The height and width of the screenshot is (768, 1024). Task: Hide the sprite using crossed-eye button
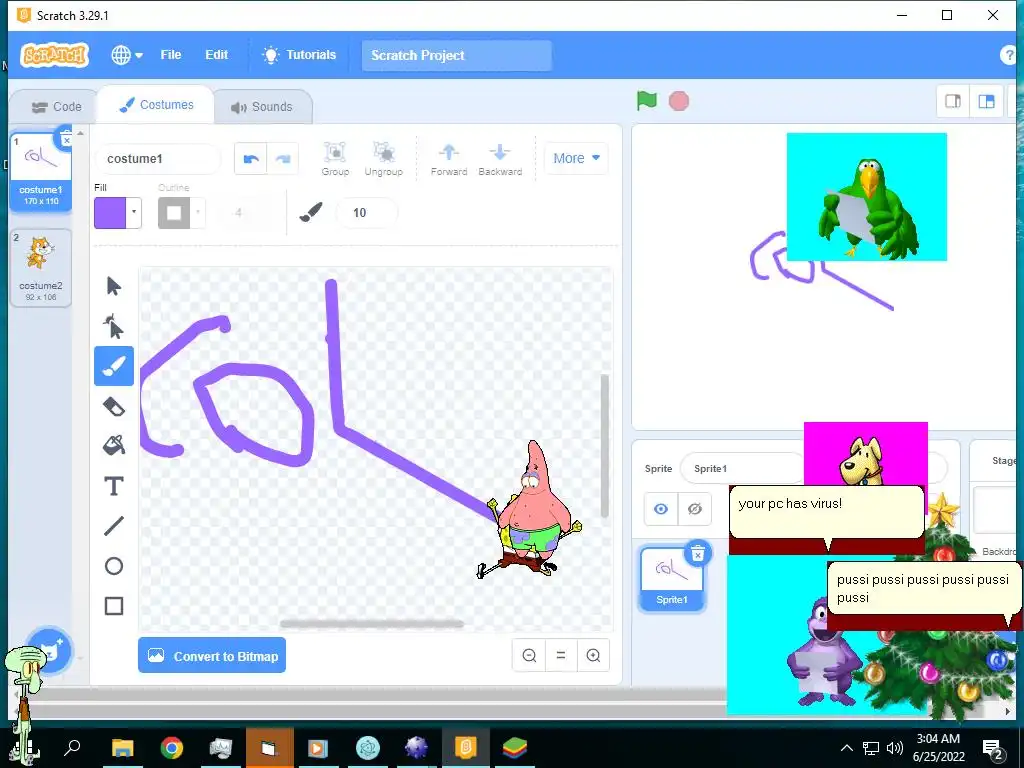click(694, 508)
